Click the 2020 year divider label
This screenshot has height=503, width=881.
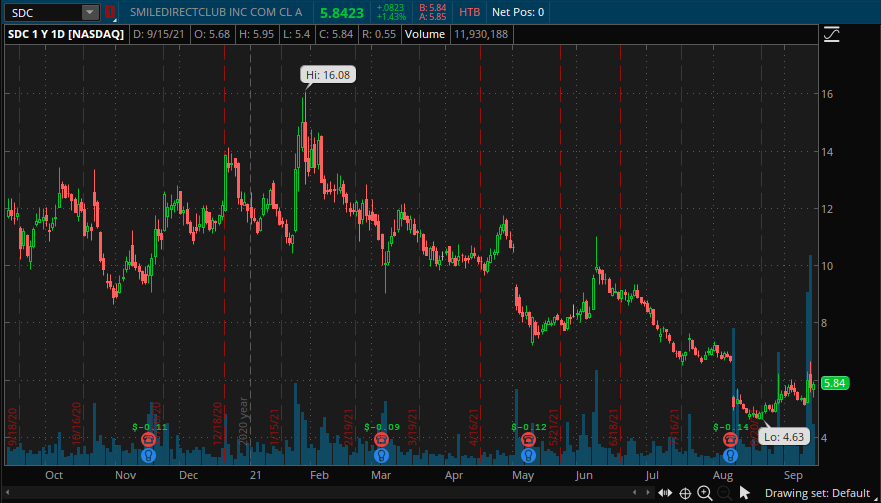click(x=243, y=424)
